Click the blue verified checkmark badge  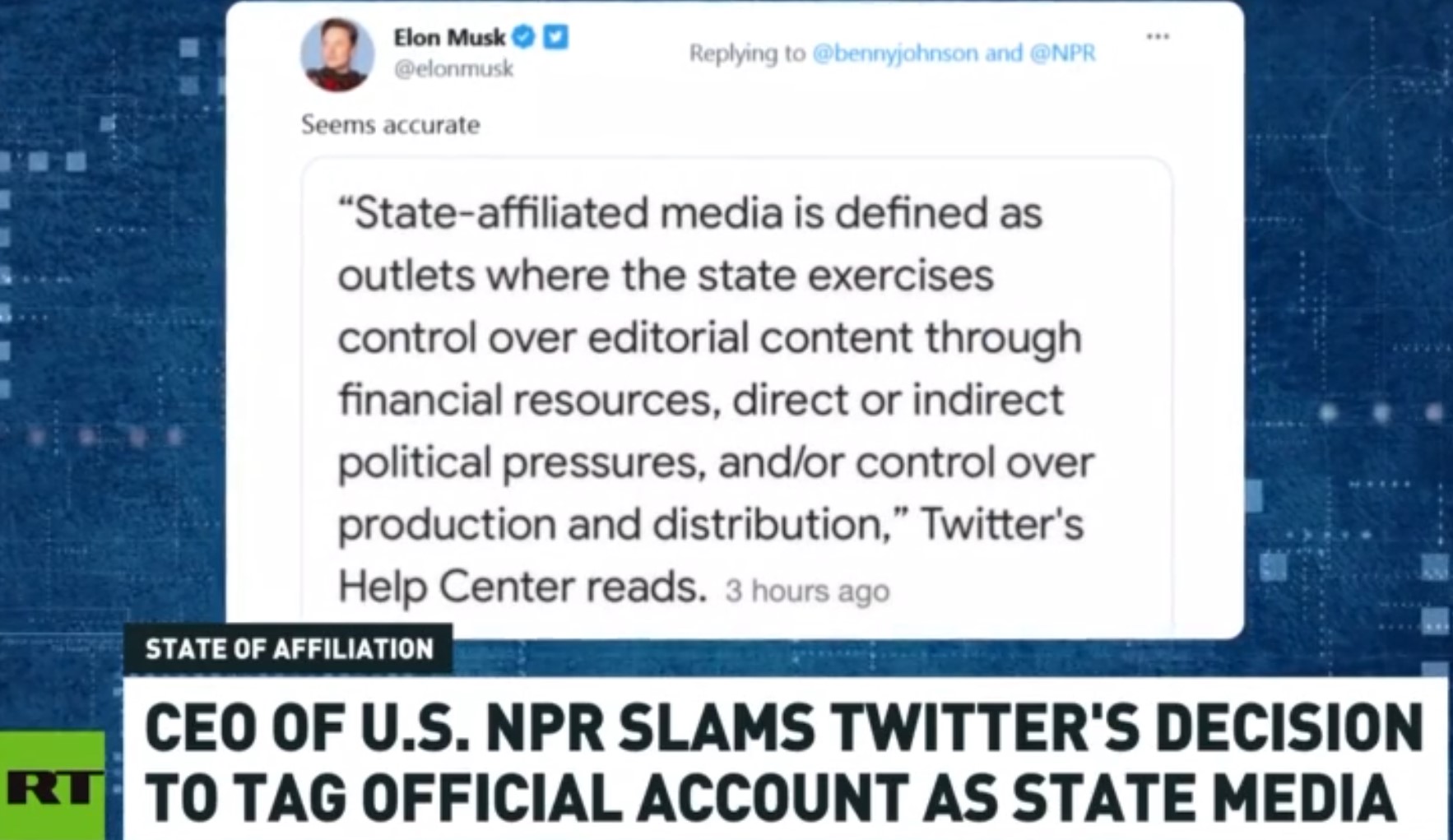click(x=523, y=36)
